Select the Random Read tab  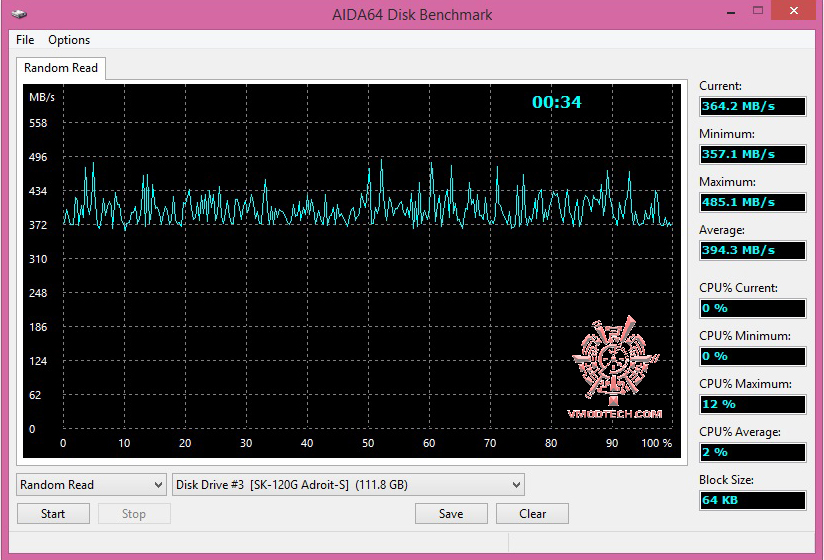(x=61, y=68)
